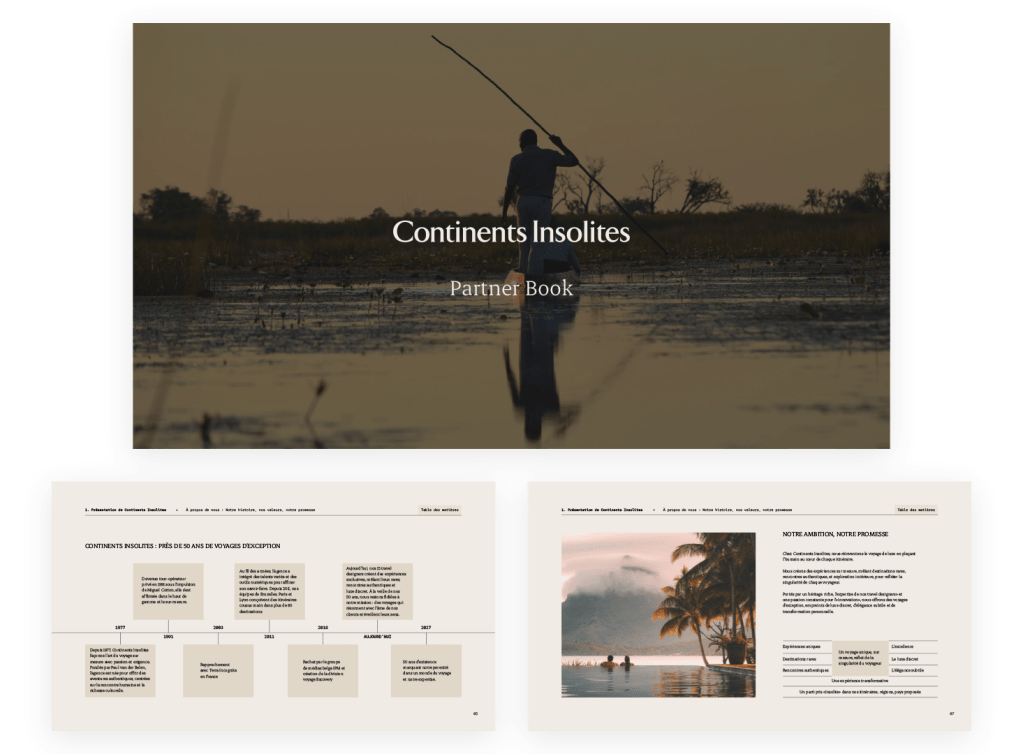This screenshot has height=754, width=1023.
Task: Select the 1991 marker on the timeline
Action: click(168, 636)
